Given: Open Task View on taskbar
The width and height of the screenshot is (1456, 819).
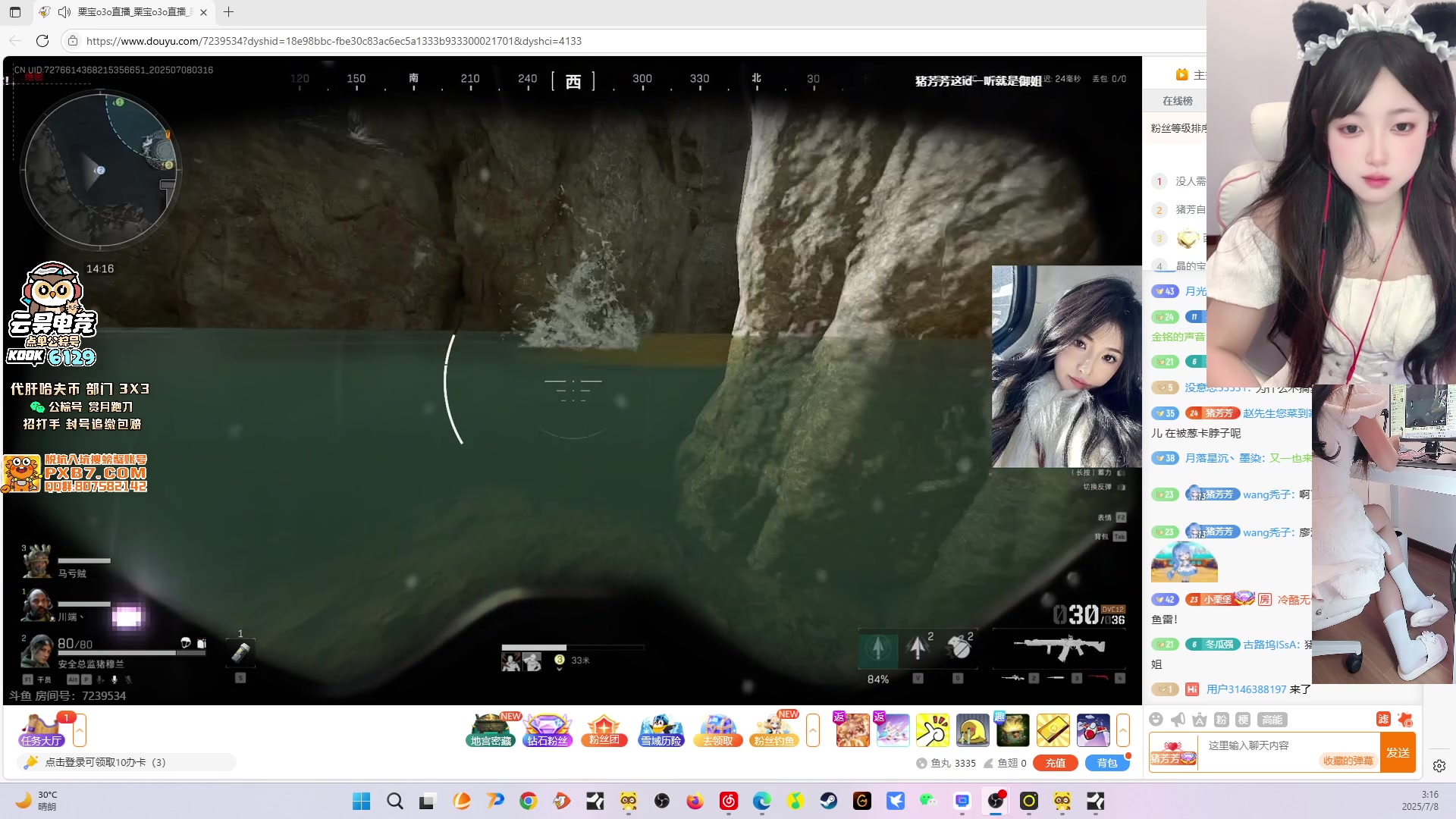Looking at the screenshot, I should (x=428, y=801).
